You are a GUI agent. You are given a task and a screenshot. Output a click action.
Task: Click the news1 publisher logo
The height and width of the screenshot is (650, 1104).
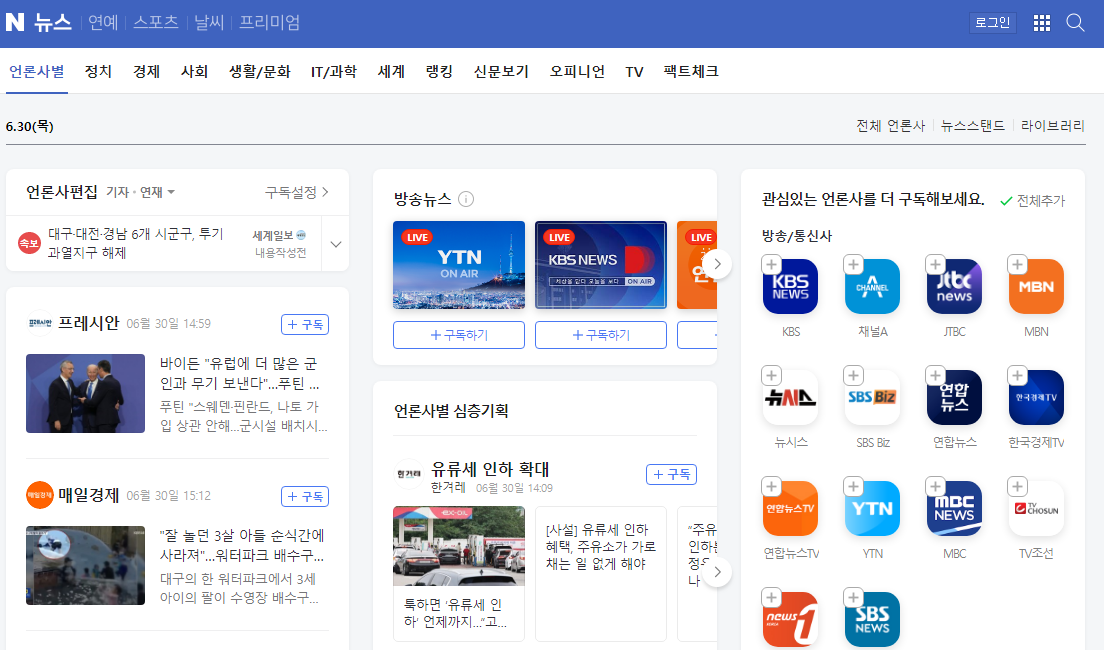[x=790, y=619]
